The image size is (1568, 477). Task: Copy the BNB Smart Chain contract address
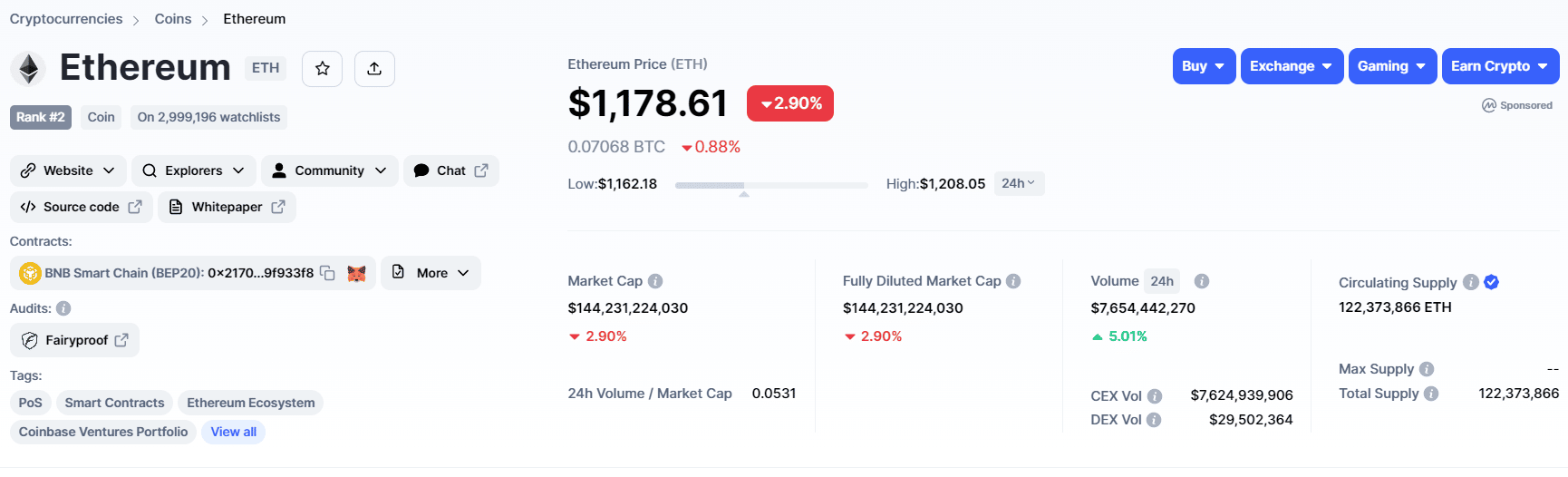pos(328,273)
